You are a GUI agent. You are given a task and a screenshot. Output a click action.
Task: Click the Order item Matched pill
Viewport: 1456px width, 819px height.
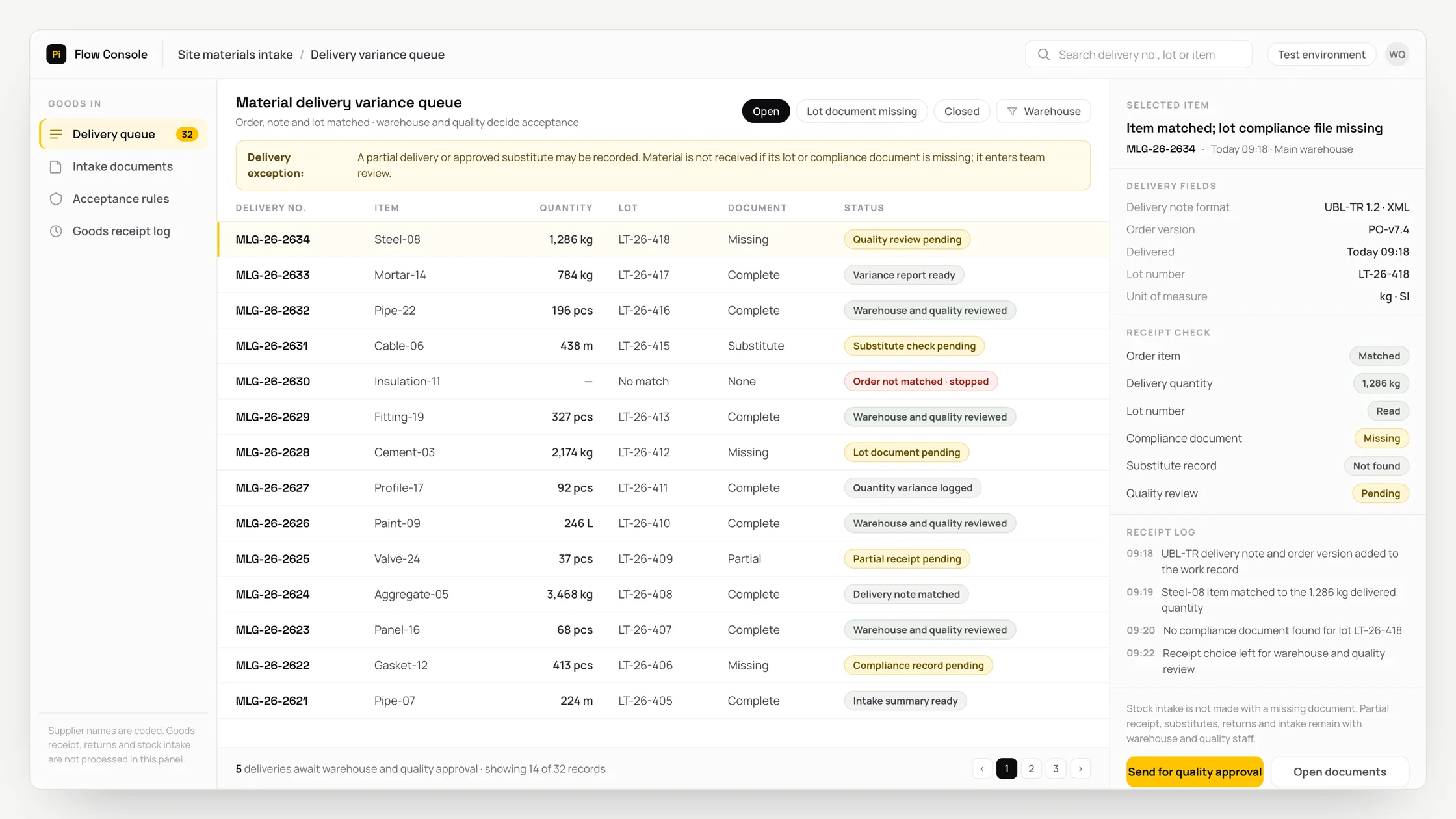pos(1379,356)
